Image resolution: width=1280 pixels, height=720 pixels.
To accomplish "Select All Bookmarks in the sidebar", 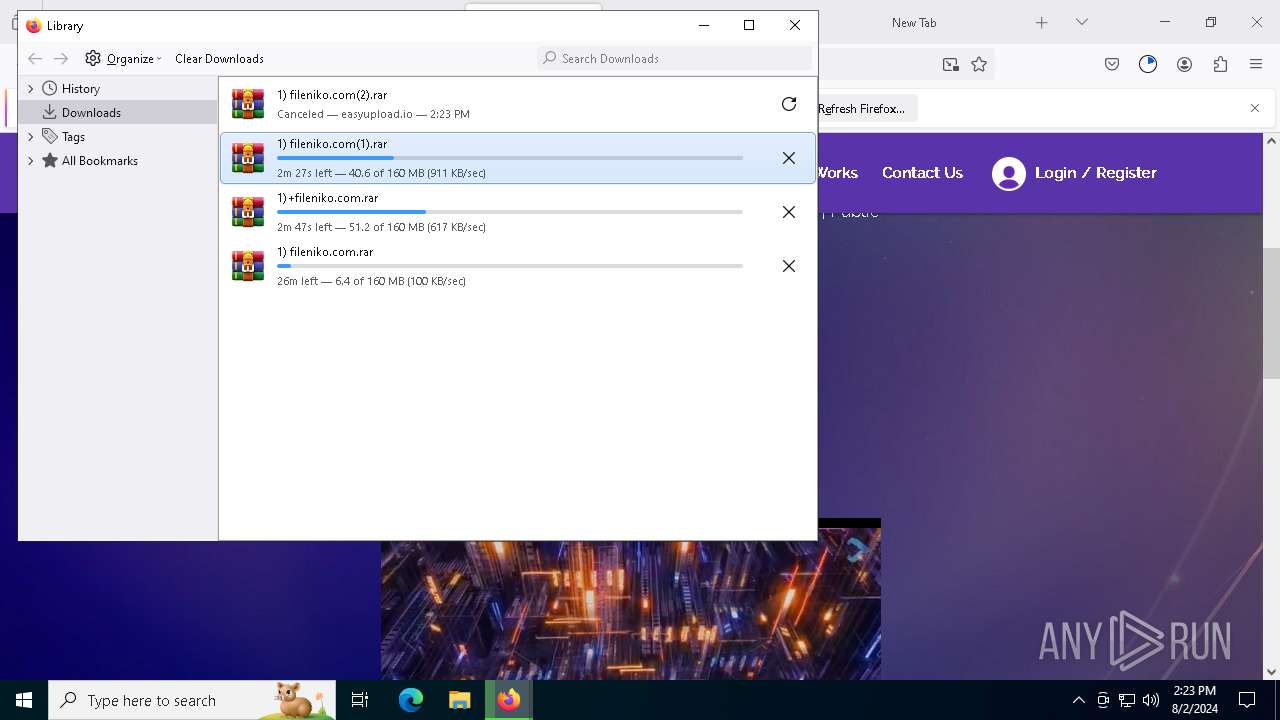I will 99,161.
